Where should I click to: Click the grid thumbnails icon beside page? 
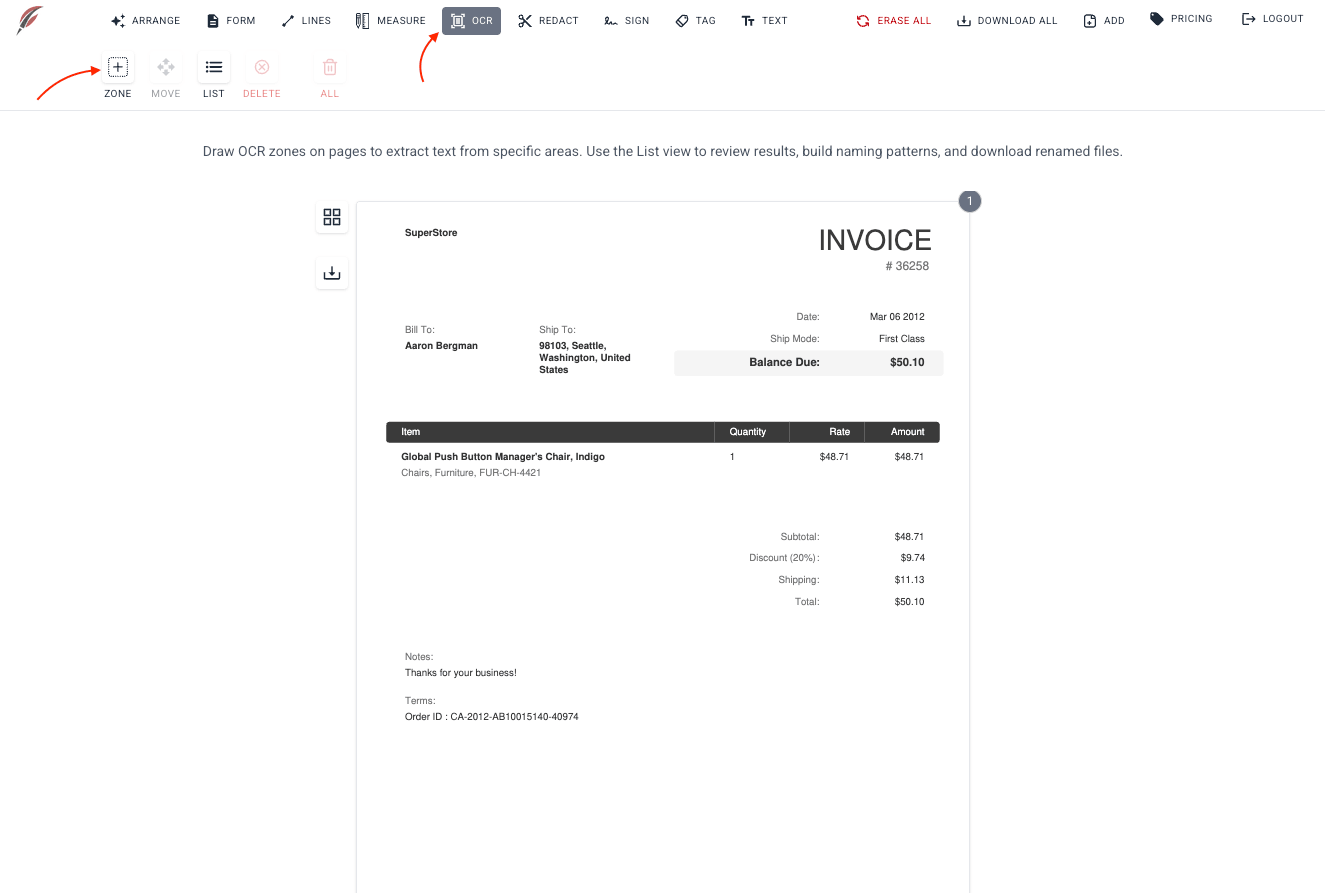[x=332, y=217]
